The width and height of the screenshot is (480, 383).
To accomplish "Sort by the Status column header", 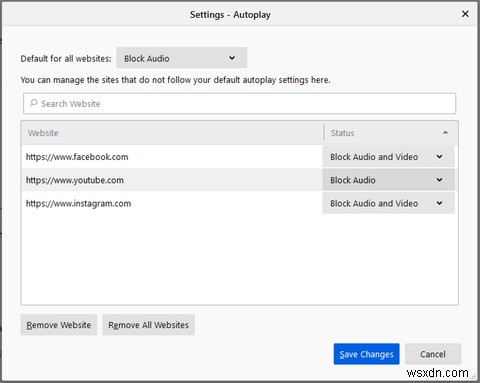I will [x=391, y=133].
